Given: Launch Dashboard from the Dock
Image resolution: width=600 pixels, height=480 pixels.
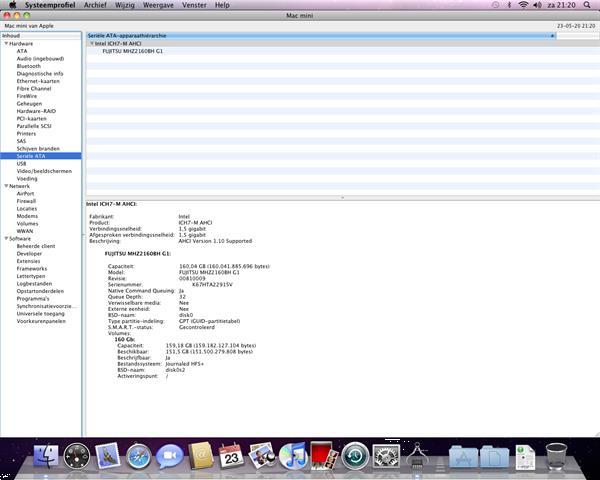Looking at the screenshot, I should click(77, 456).
